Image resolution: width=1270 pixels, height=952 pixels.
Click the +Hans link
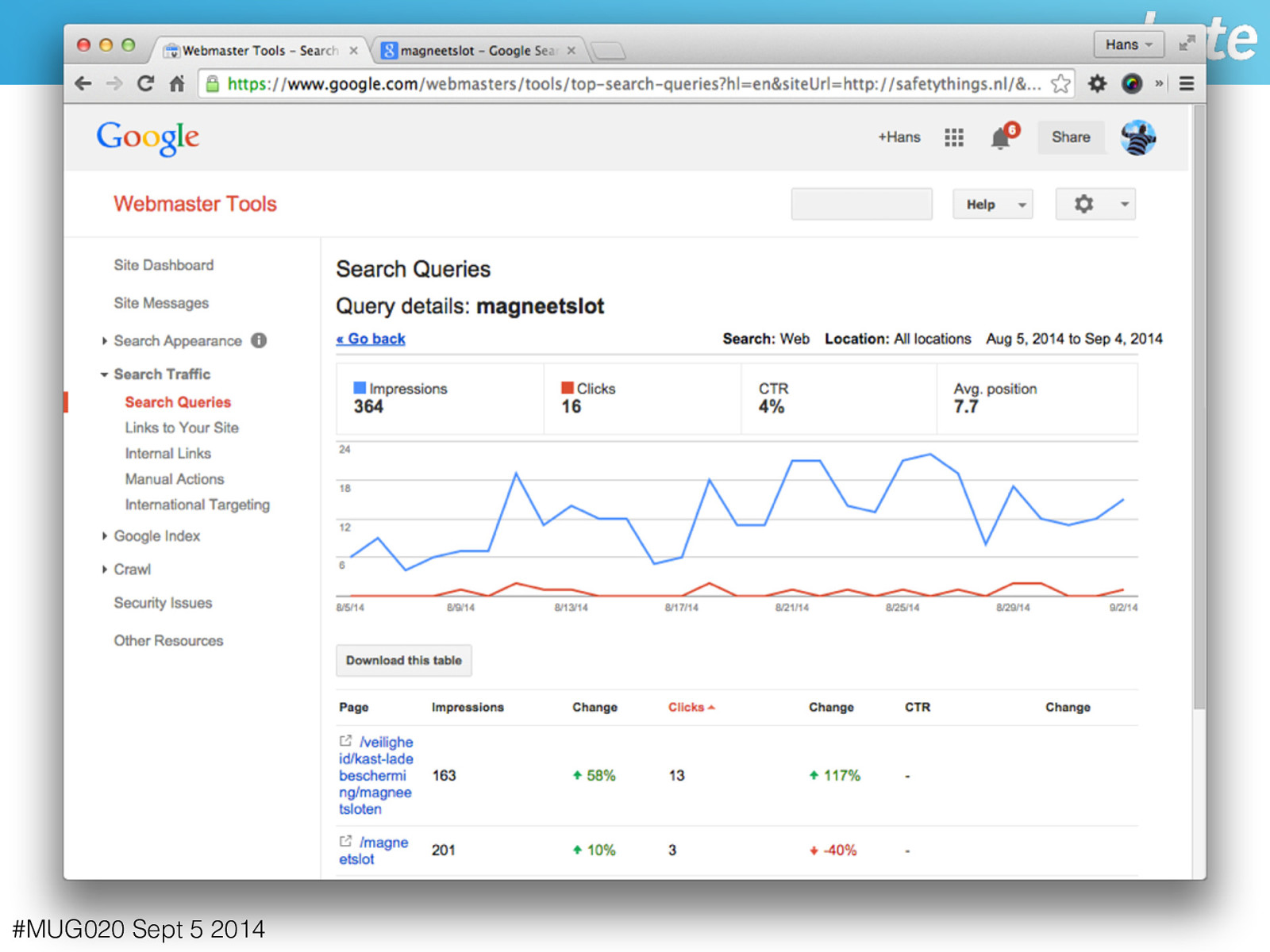pyautogui.click(x=899, y=137)
